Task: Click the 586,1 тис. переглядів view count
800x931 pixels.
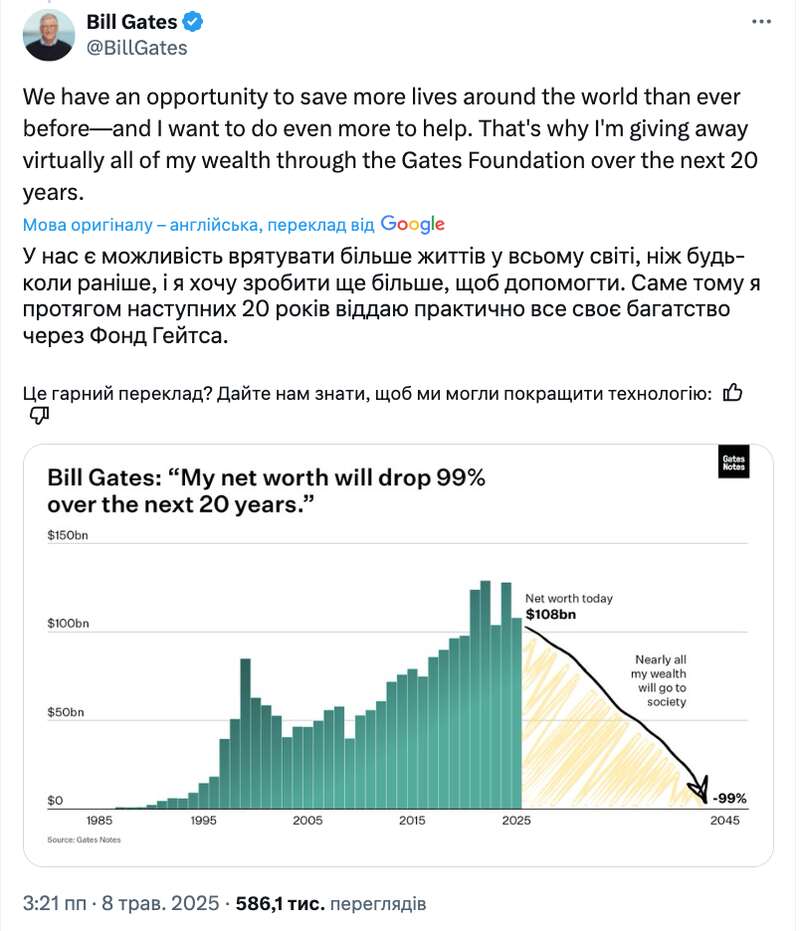Action: (331, 903)
